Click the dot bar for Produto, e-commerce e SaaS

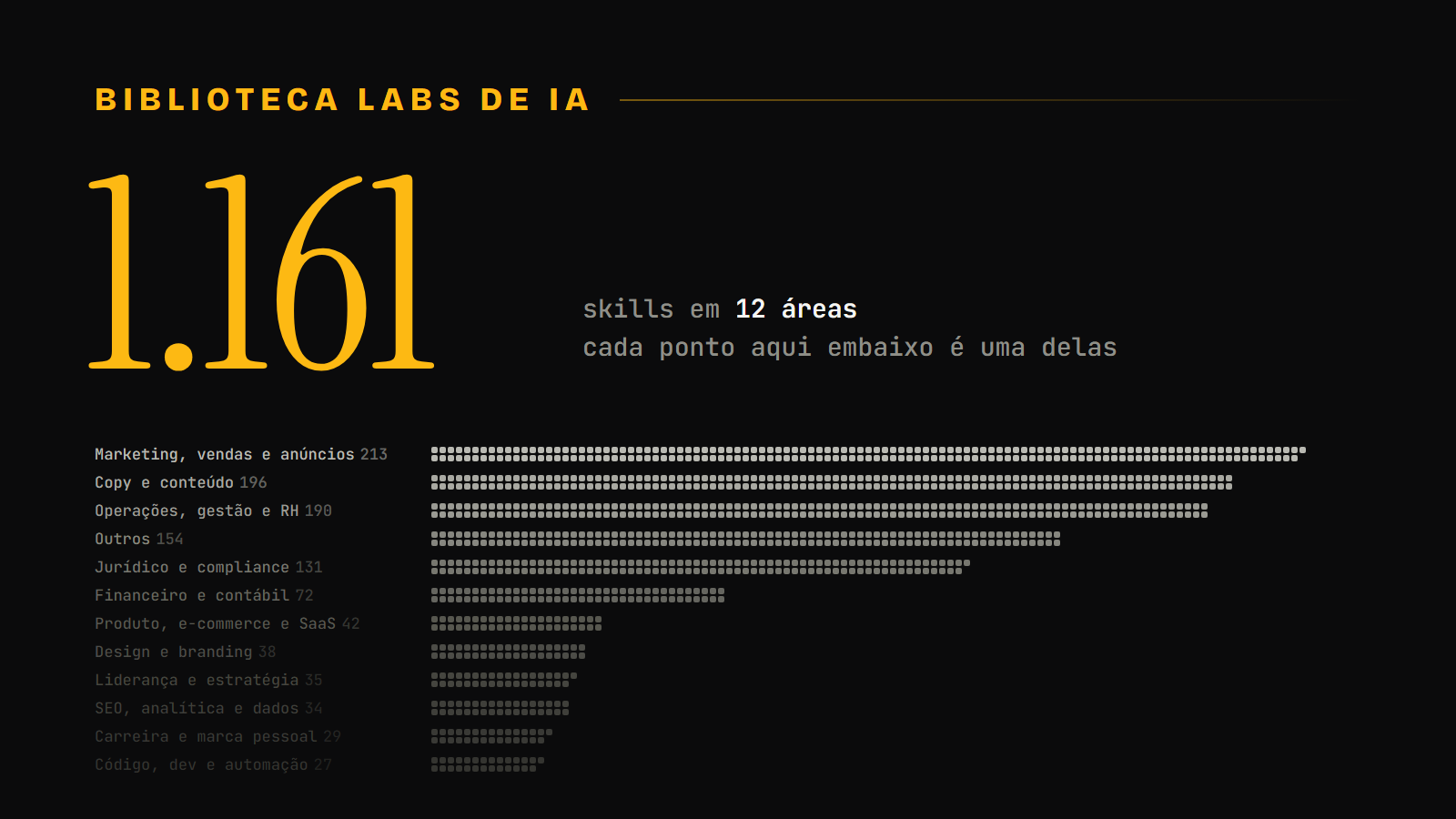pos(516,623)
